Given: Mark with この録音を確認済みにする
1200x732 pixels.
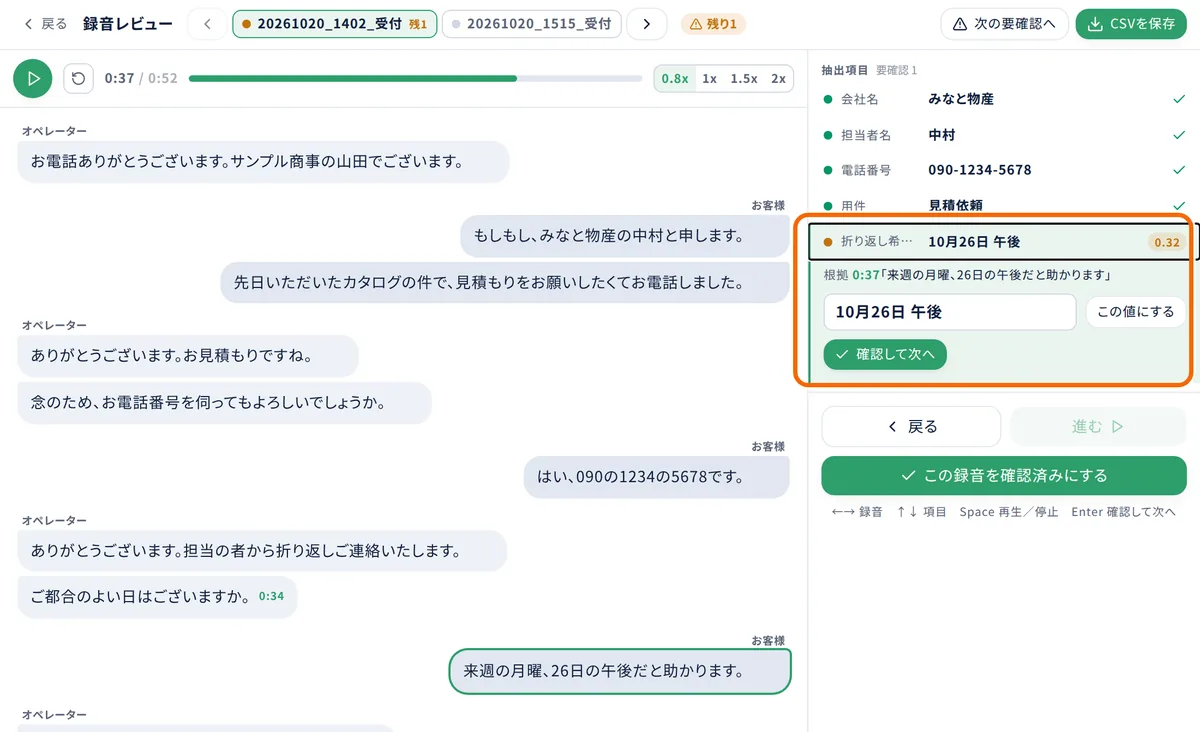Looking at the screenshot, I should [x=1004, y=476].
